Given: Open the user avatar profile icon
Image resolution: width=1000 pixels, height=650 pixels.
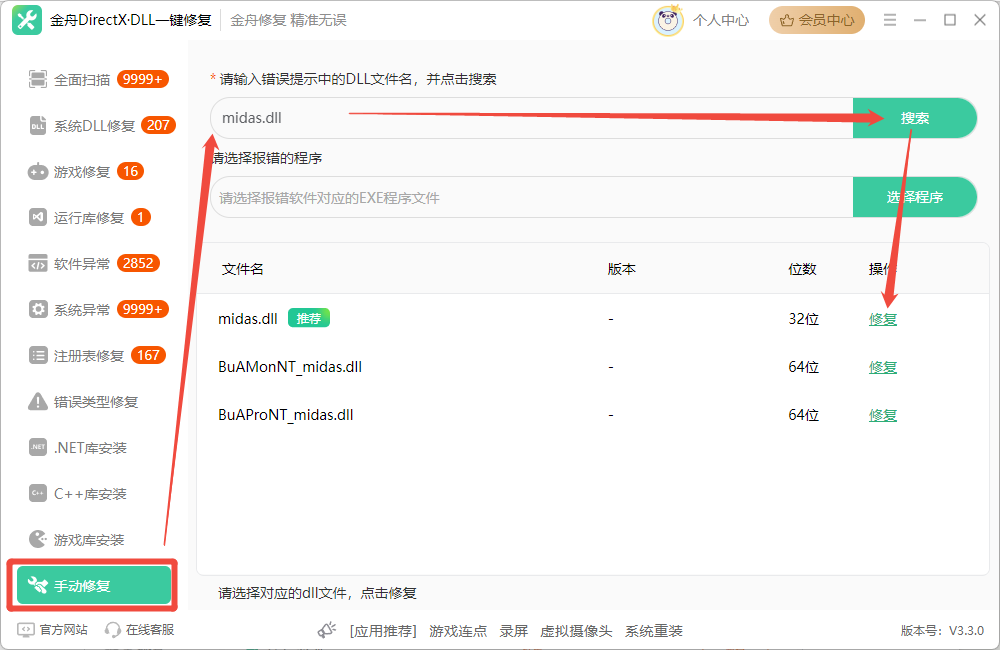Looking at the screenshot, I should [667, 20].
